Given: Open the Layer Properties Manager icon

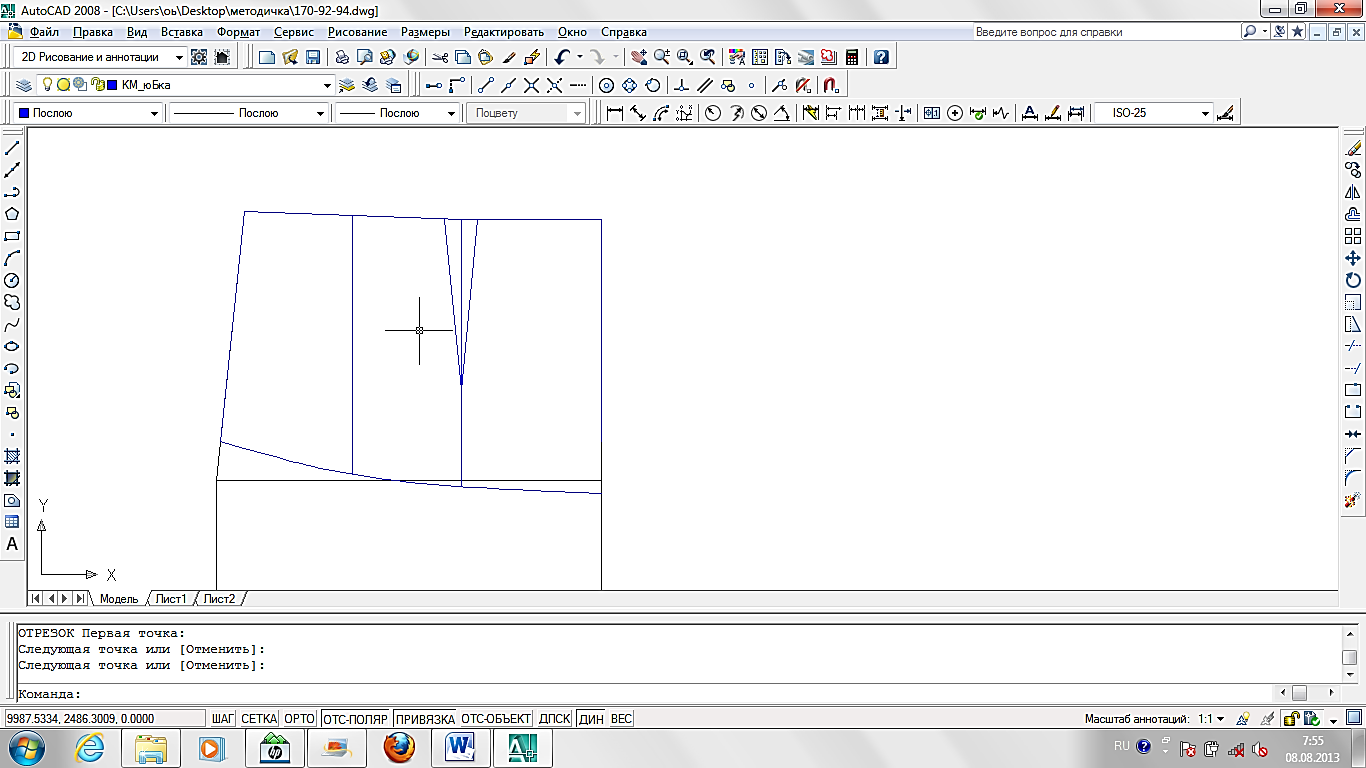Looking at the screenshot, I should (24, 85).
